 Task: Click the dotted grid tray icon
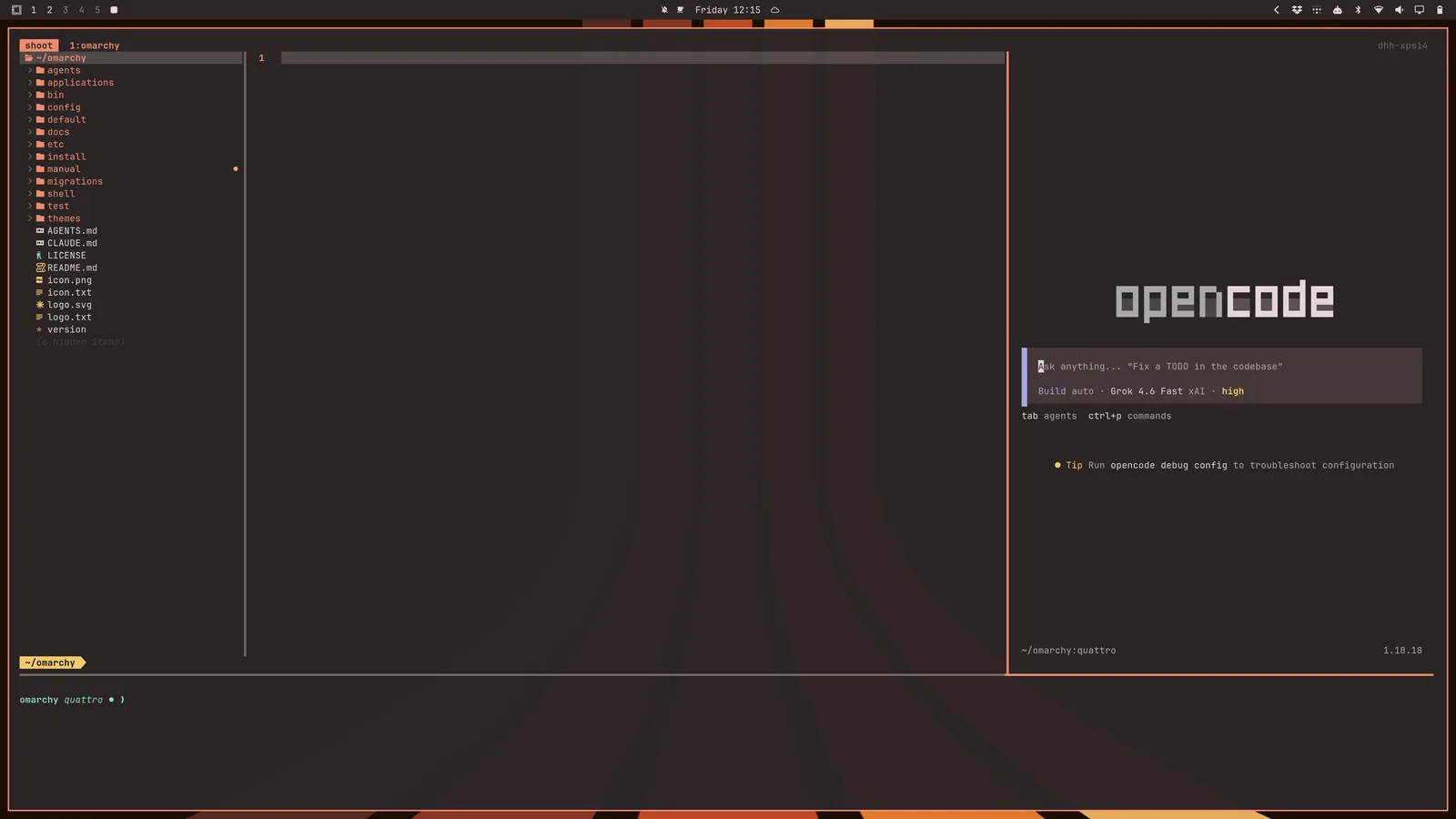tap(1317, 10)
